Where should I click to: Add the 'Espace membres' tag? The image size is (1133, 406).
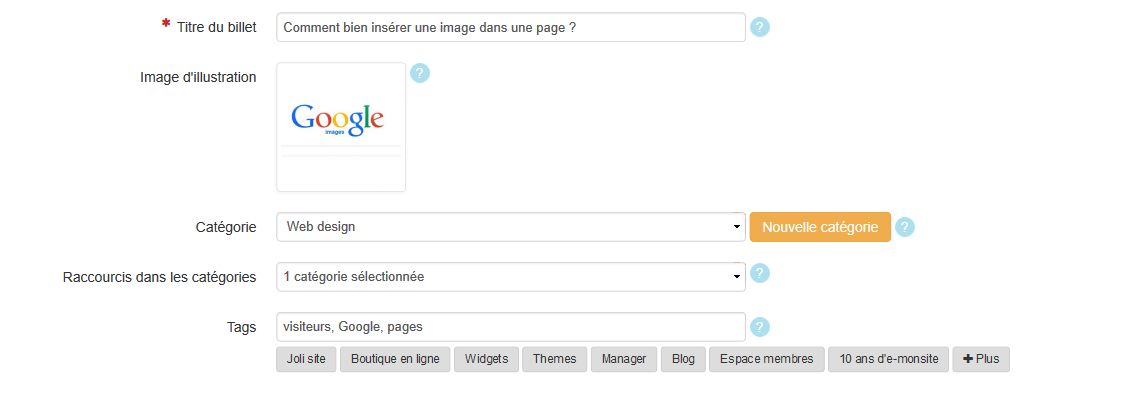pos(767,359)
